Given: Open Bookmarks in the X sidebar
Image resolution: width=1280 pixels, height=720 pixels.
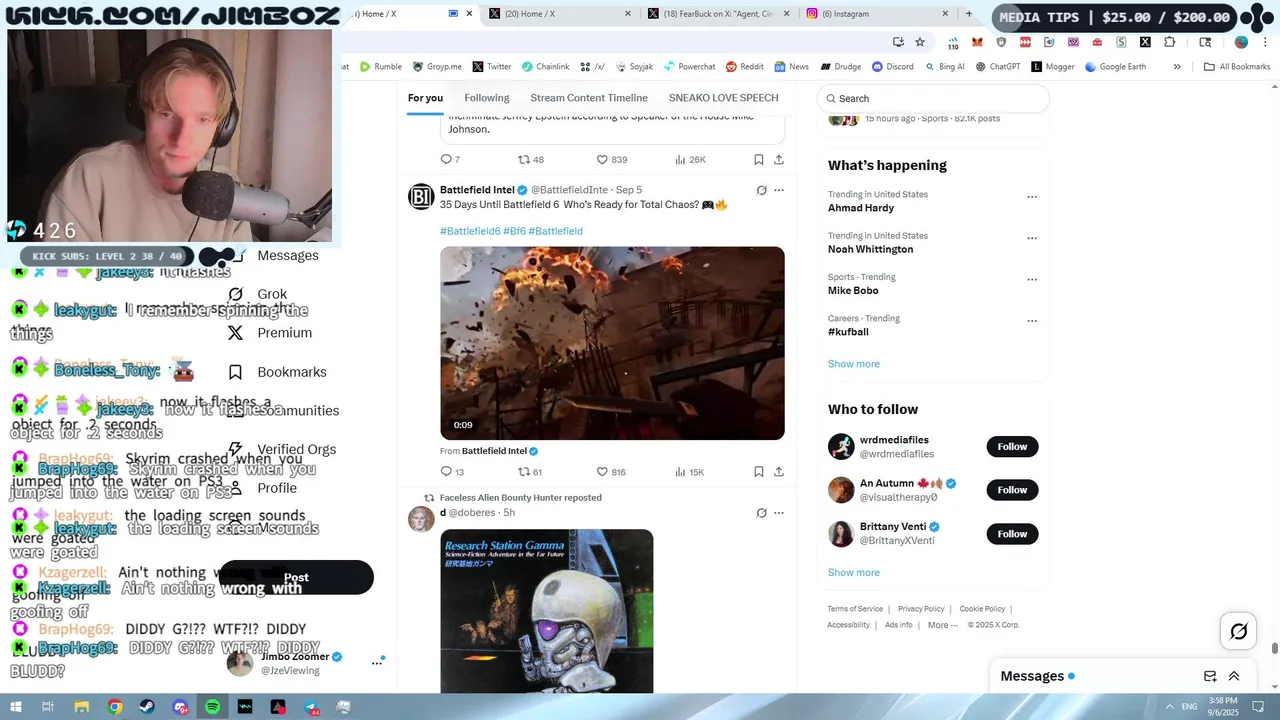Looking at the screenshot, I should coord(277,372).
